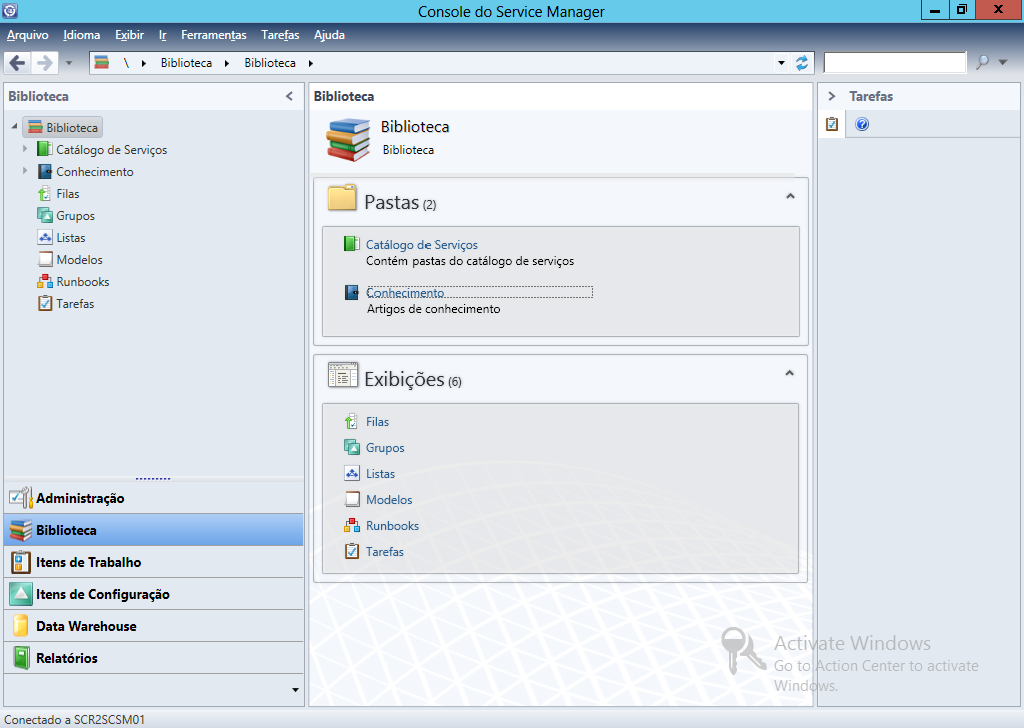Screen dimensions: 1024x728
Task: Open the Ajuda menu
Action: (x=329, y=35)
